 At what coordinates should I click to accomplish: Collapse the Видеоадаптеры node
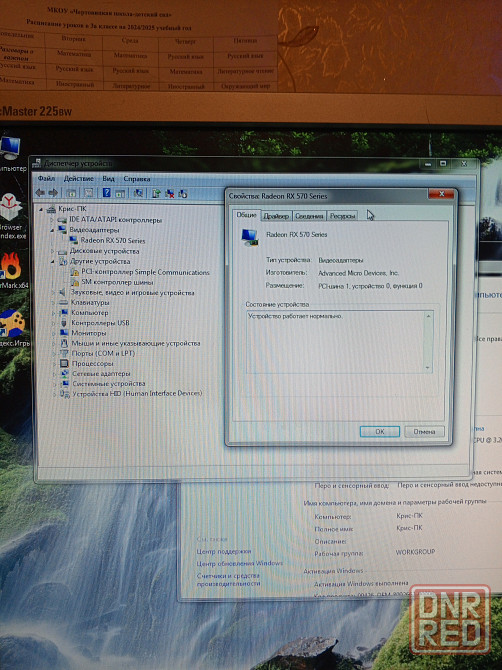point(52,230)
